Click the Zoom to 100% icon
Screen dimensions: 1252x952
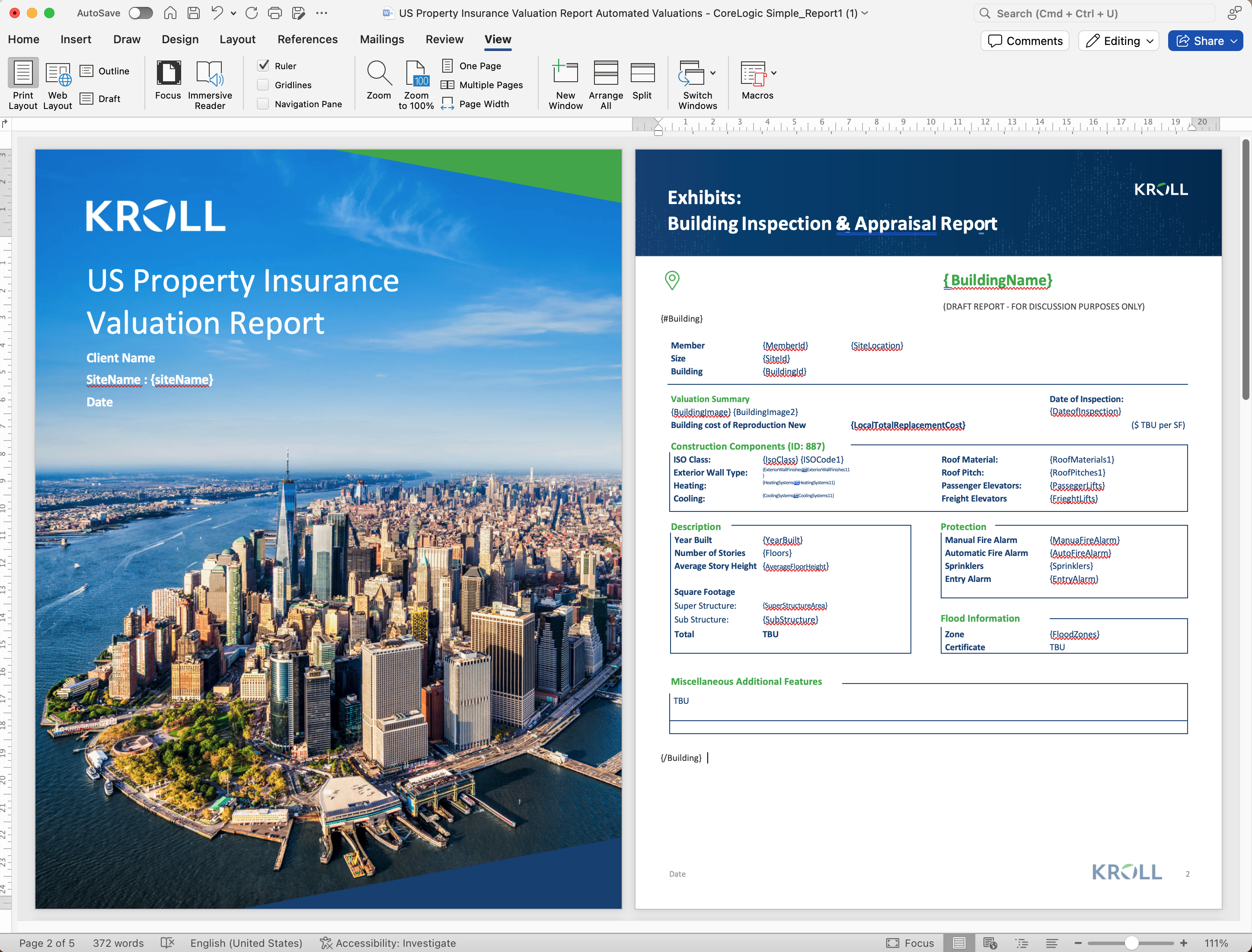(x=416, y=73)
